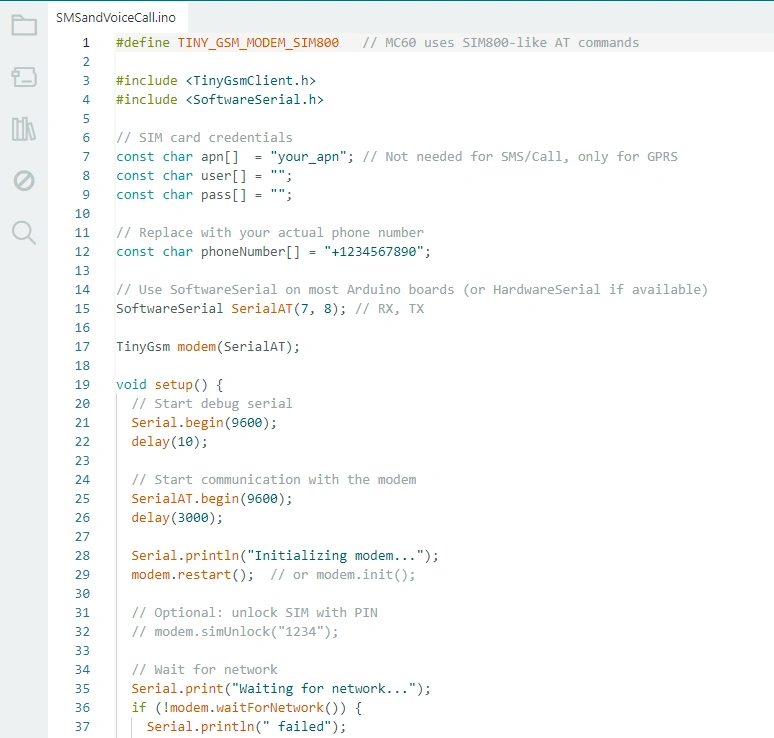Click delay(3000) call on line 26

[177, 518]
